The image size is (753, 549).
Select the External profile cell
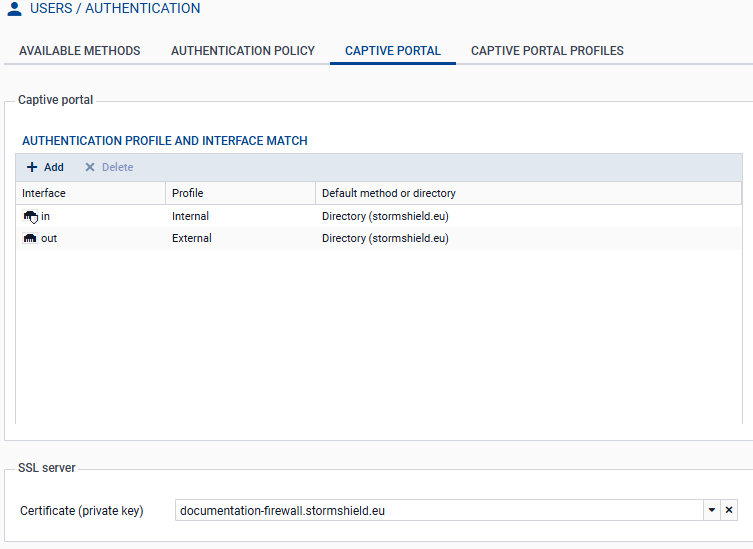pos(192,238)
